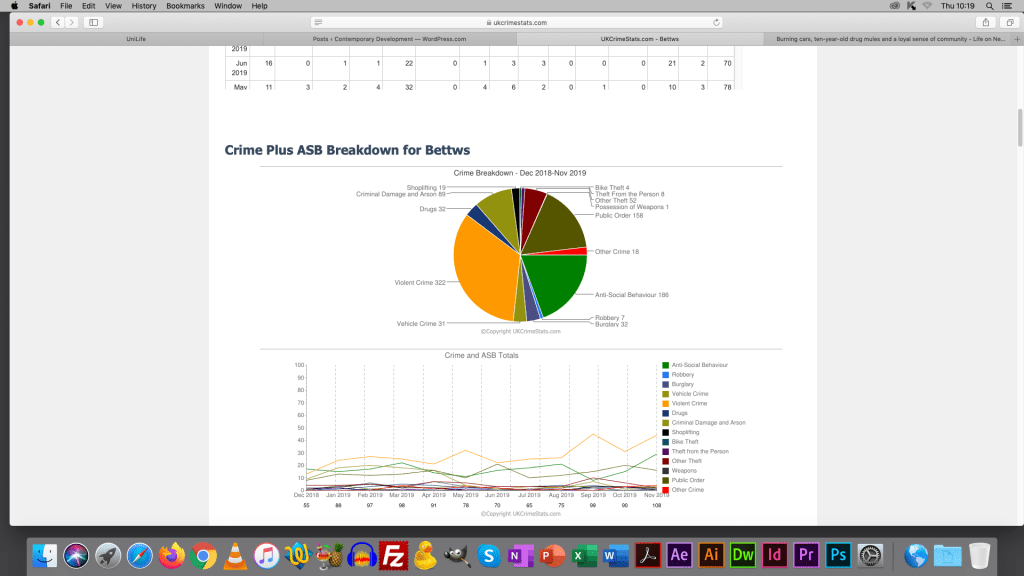Click the Share icon in Safari toolbar

click(x=986, y=22)
